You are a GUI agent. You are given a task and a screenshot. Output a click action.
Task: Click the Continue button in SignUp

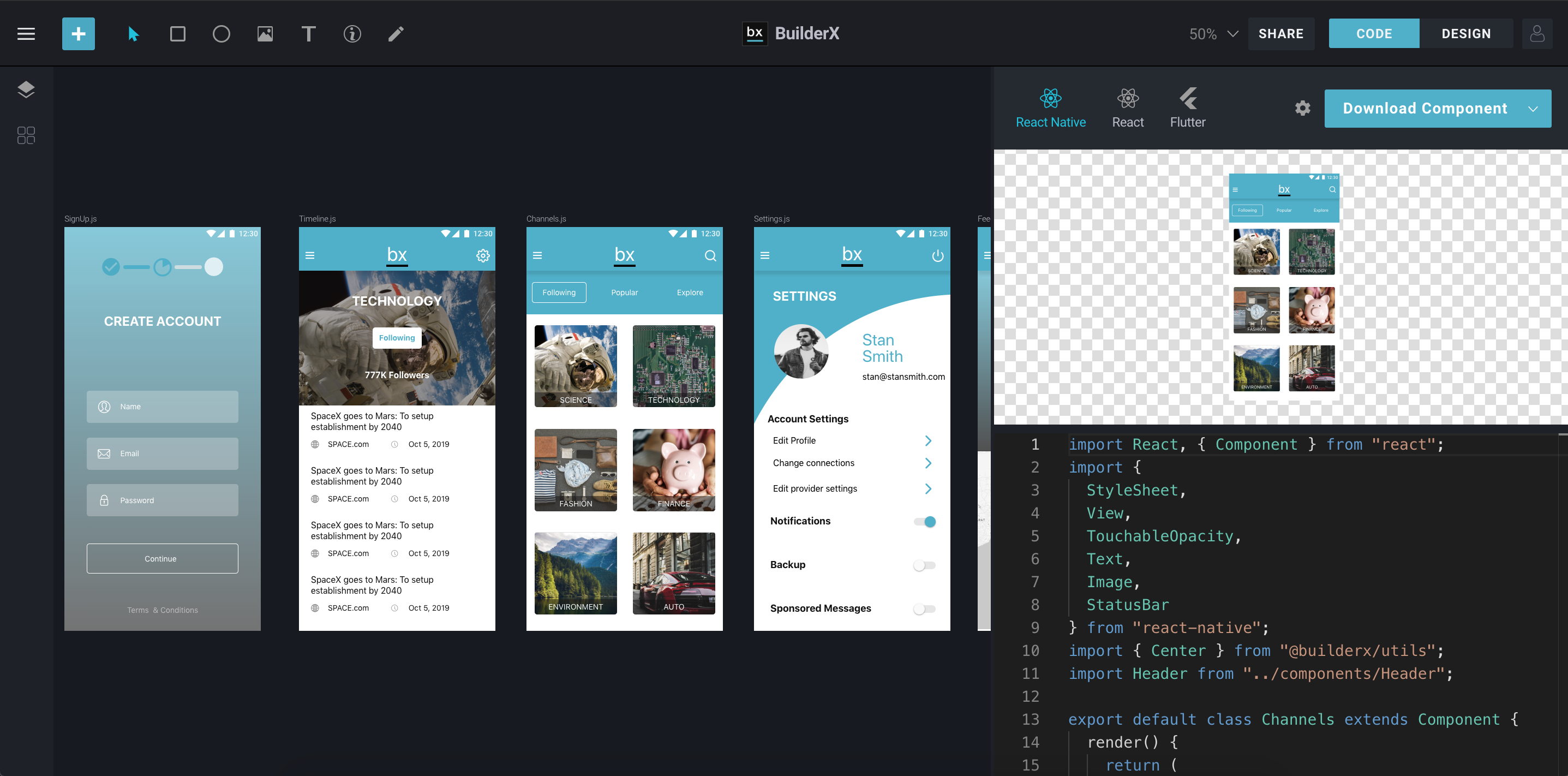coord(162,558)
